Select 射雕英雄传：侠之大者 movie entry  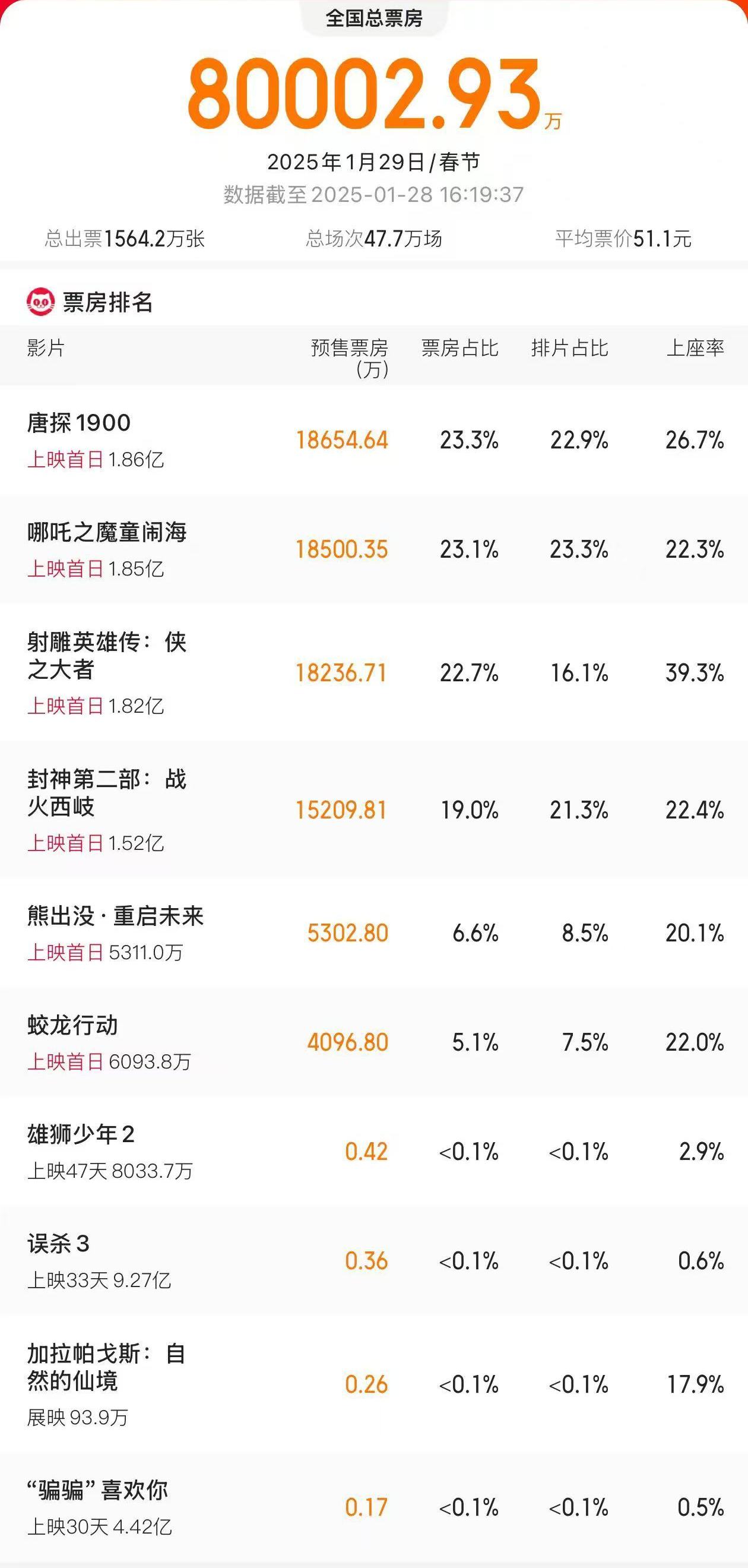click(107, 656)
